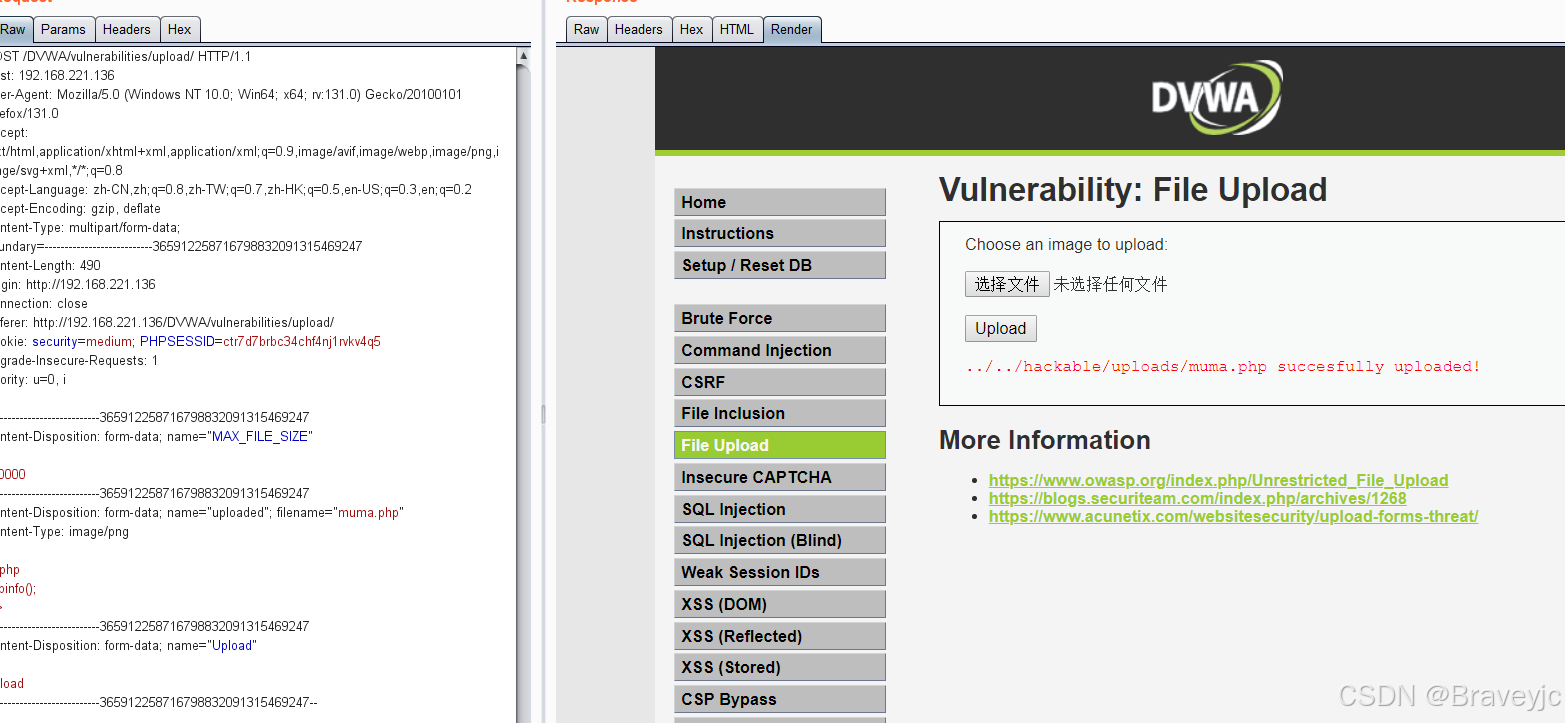This screenshot has height=723, width=1565.
Task: Click the DVWA logo
Action: tap(1216, 98)
